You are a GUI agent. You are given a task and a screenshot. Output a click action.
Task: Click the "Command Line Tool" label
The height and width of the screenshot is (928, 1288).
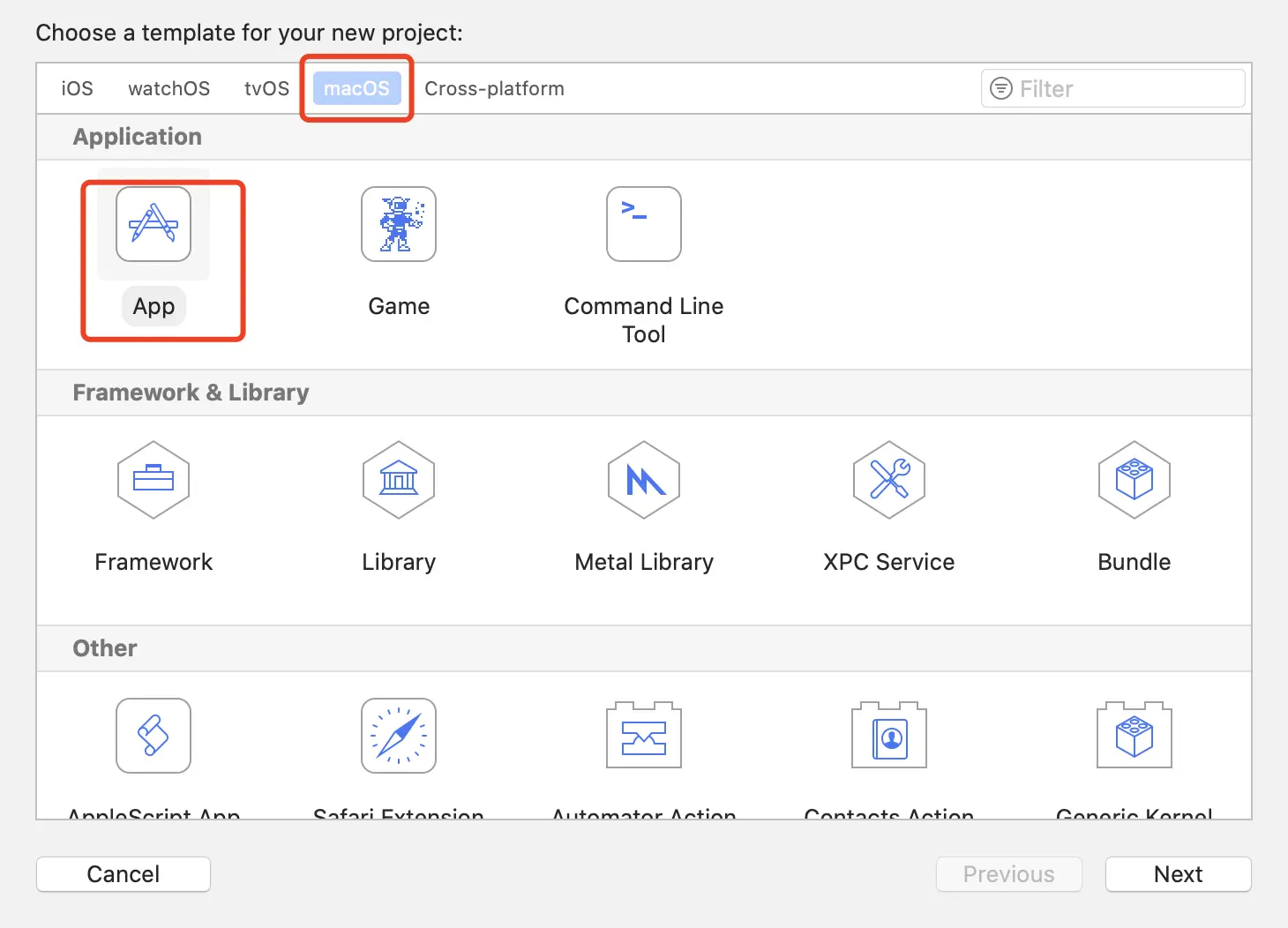(644, 320)
